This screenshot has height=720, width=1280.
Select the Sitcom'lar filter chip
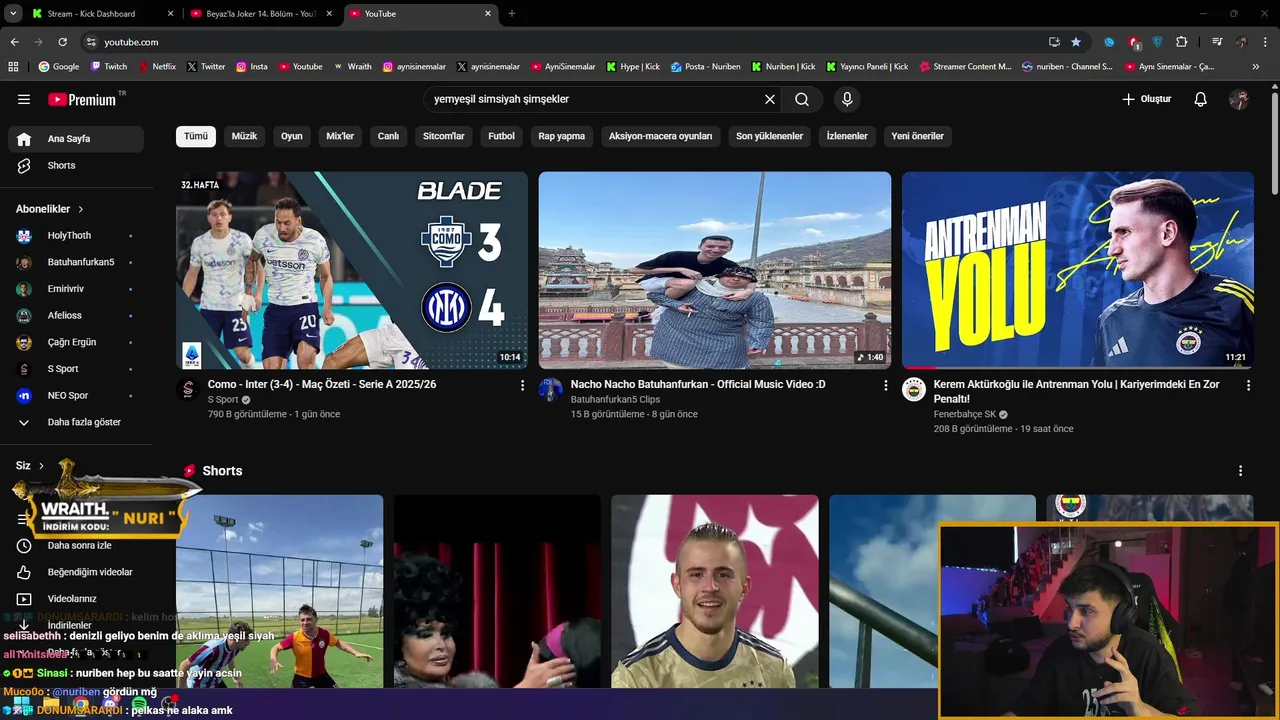tap(444, 136)
